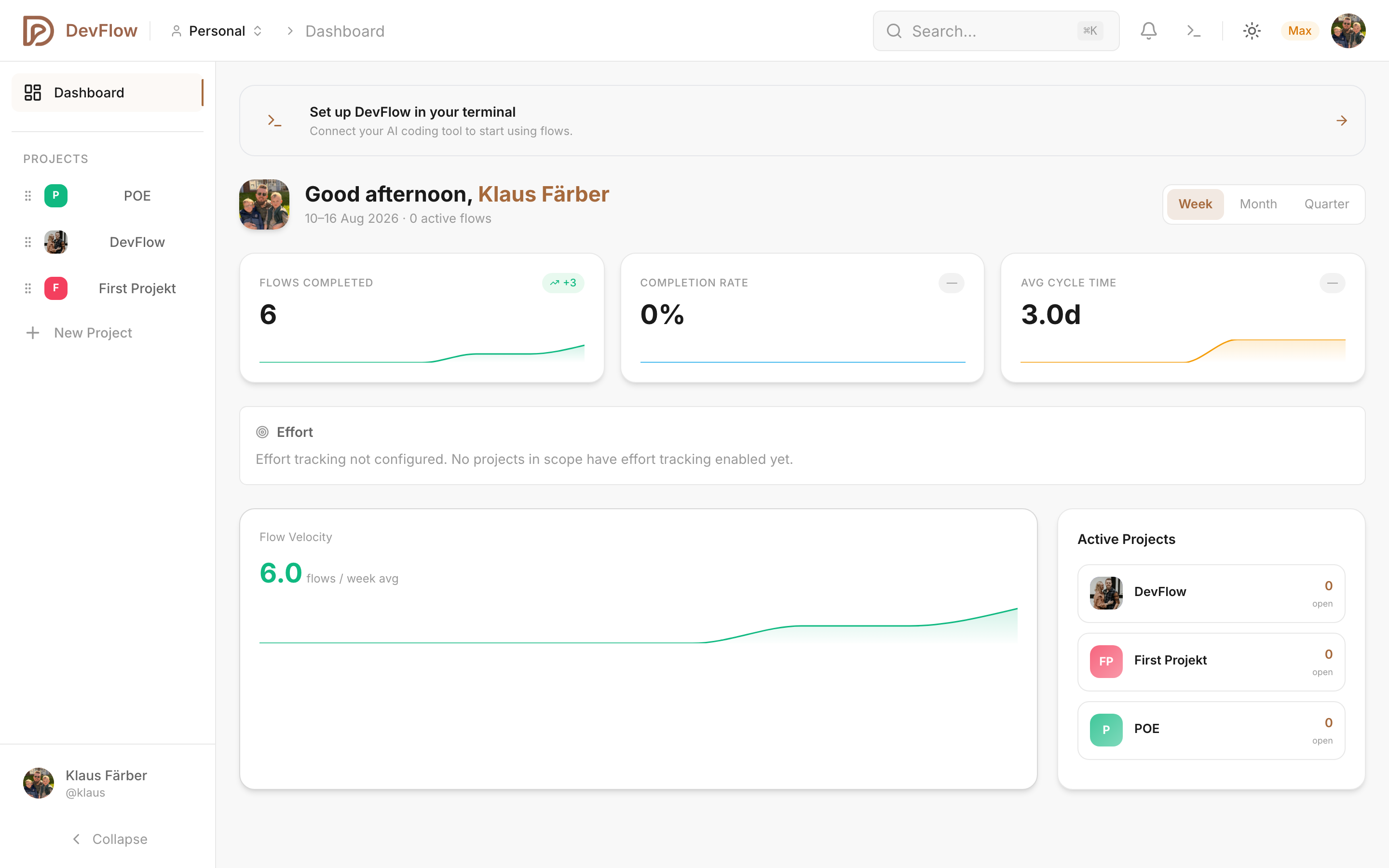
Task: Open First Projekt in the sidebar
Action: [137, 288]
